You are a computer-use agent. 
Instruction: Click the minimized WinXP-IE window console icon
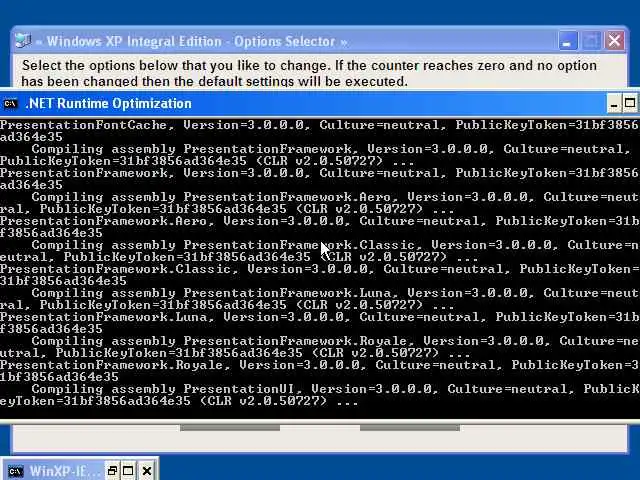(16, 471)
